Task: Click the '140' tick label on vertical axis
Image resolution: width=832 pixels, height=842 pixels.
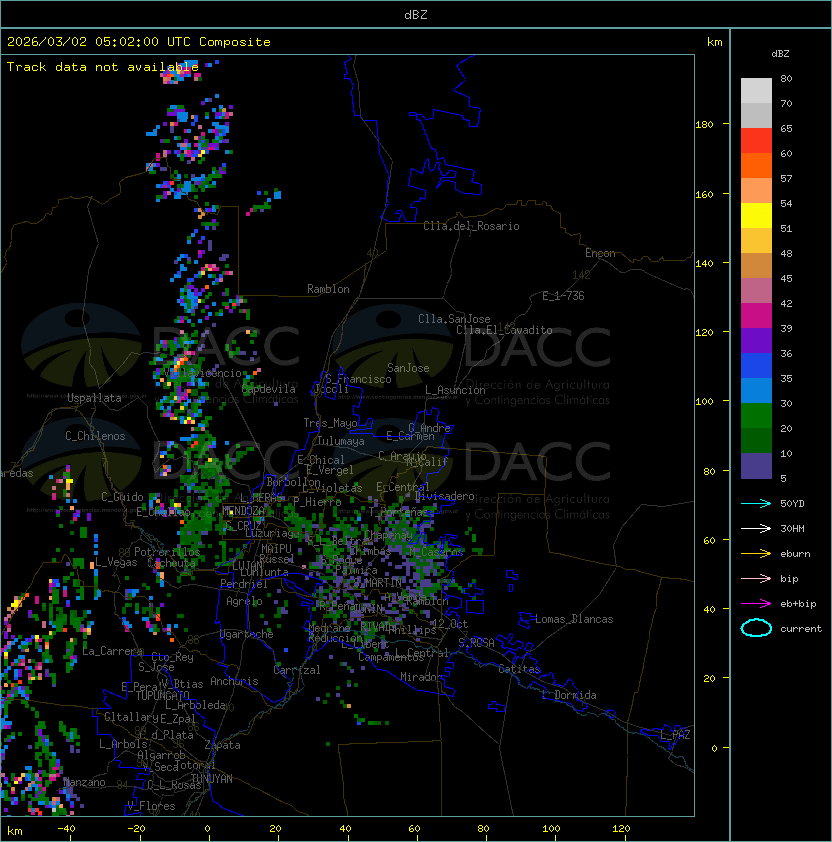Action: (704, 264)
